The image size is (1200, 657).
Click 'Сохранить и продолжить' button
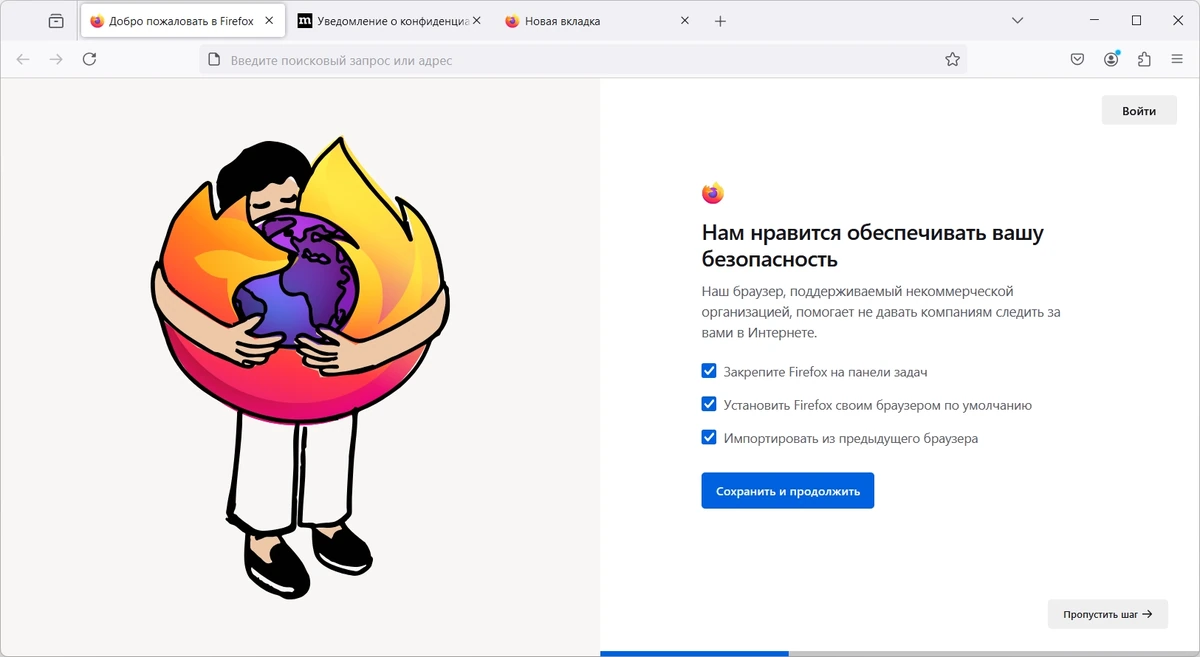click(788, 491)
